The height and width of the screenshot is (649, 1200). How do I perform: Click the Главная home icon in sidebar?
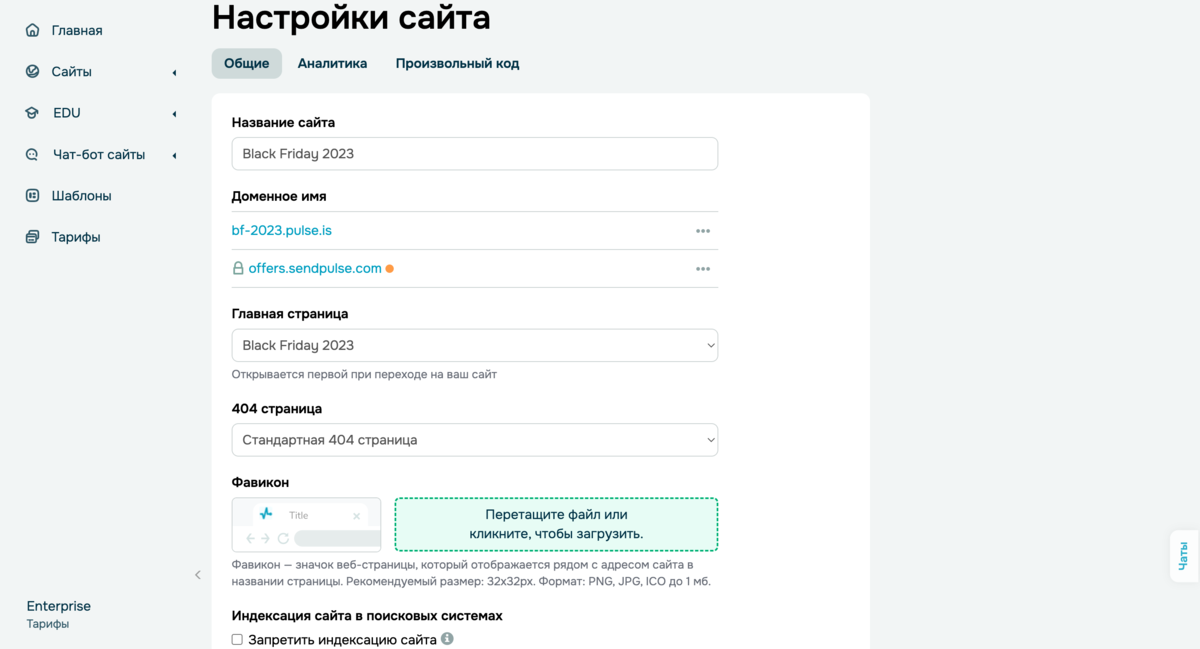click(x=33, y=31)
